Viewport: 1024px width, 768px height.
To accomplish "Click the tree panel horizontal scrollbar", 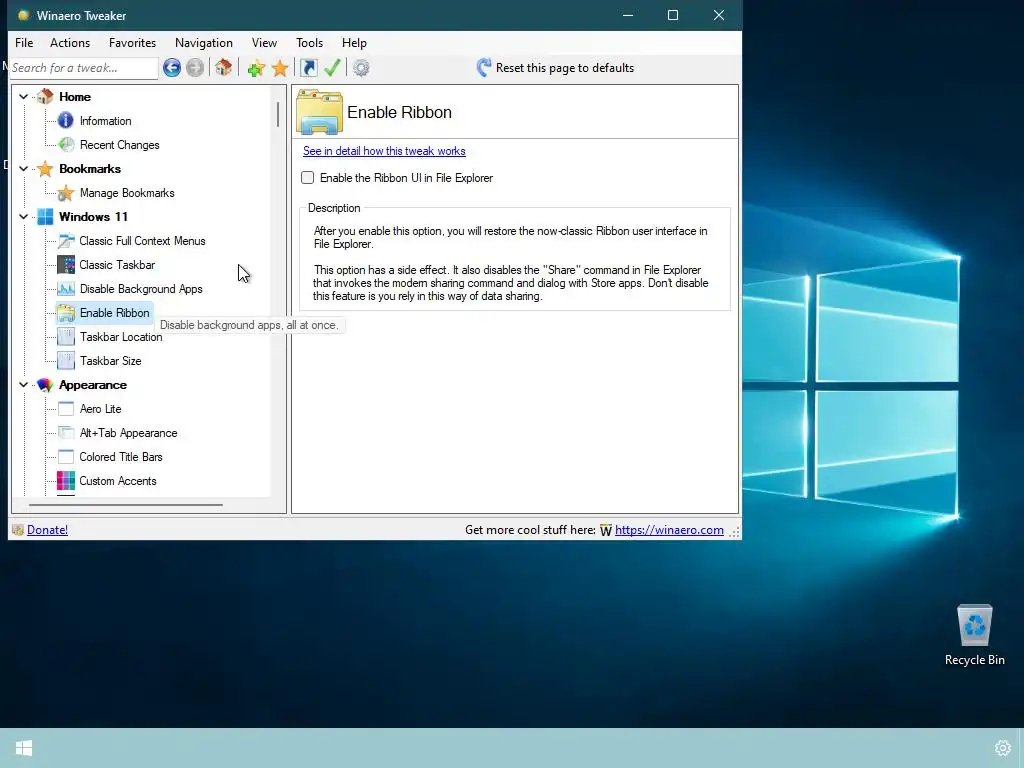I will pos(125,504).
